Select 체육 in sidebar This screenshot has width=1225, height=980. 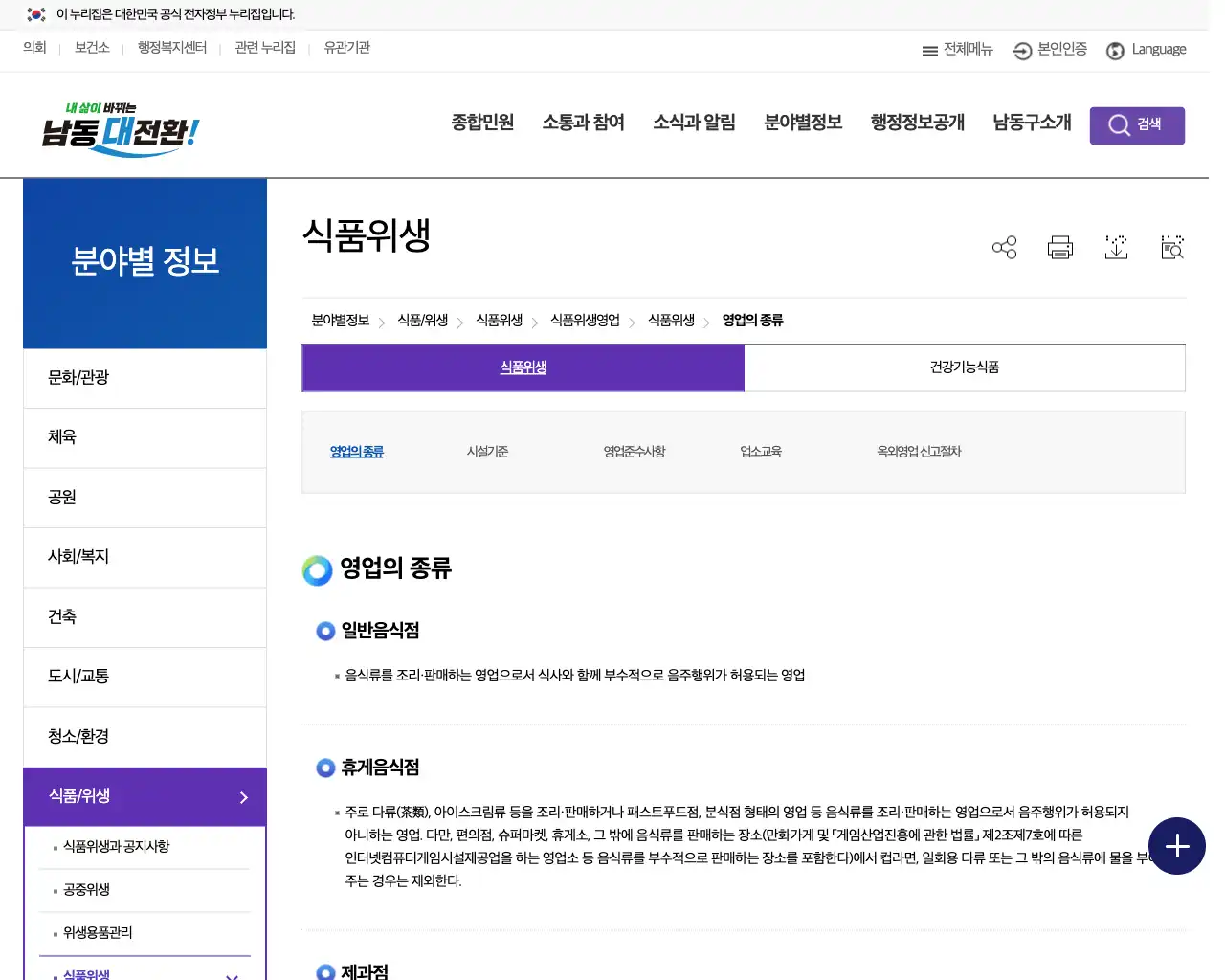tap(145, 437)
